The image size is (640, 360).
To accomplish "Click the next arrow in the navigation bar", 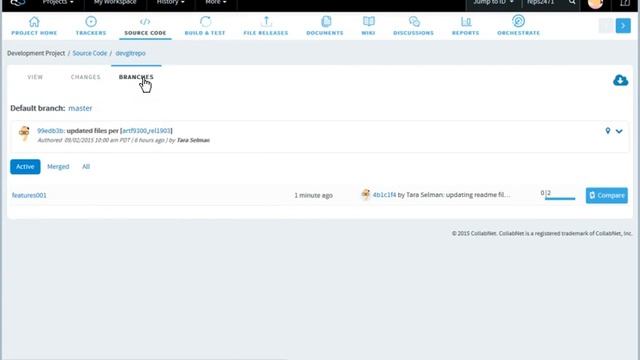I will coord(623,26).
